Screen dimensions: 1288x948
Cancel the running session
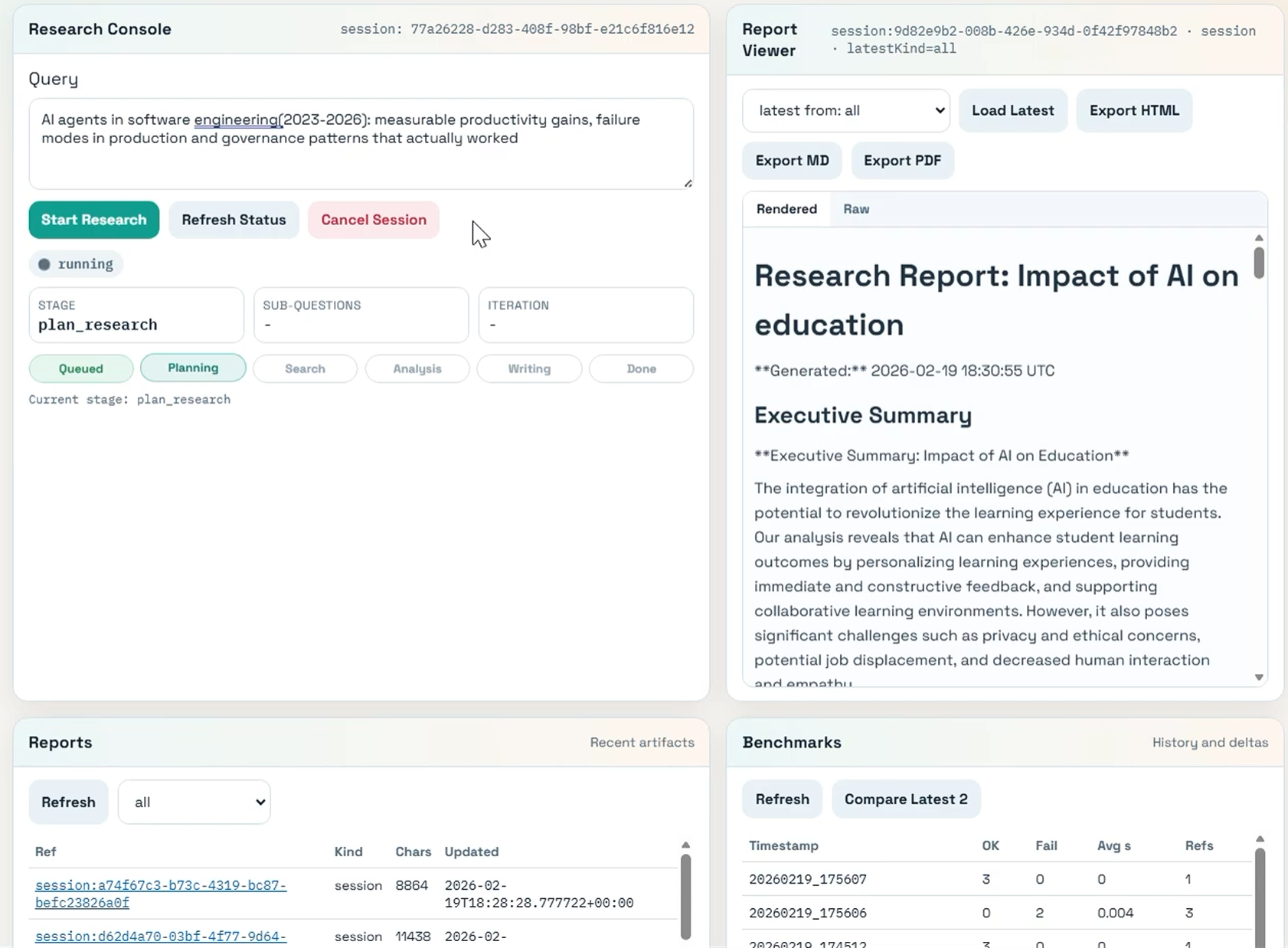[374, 220]
